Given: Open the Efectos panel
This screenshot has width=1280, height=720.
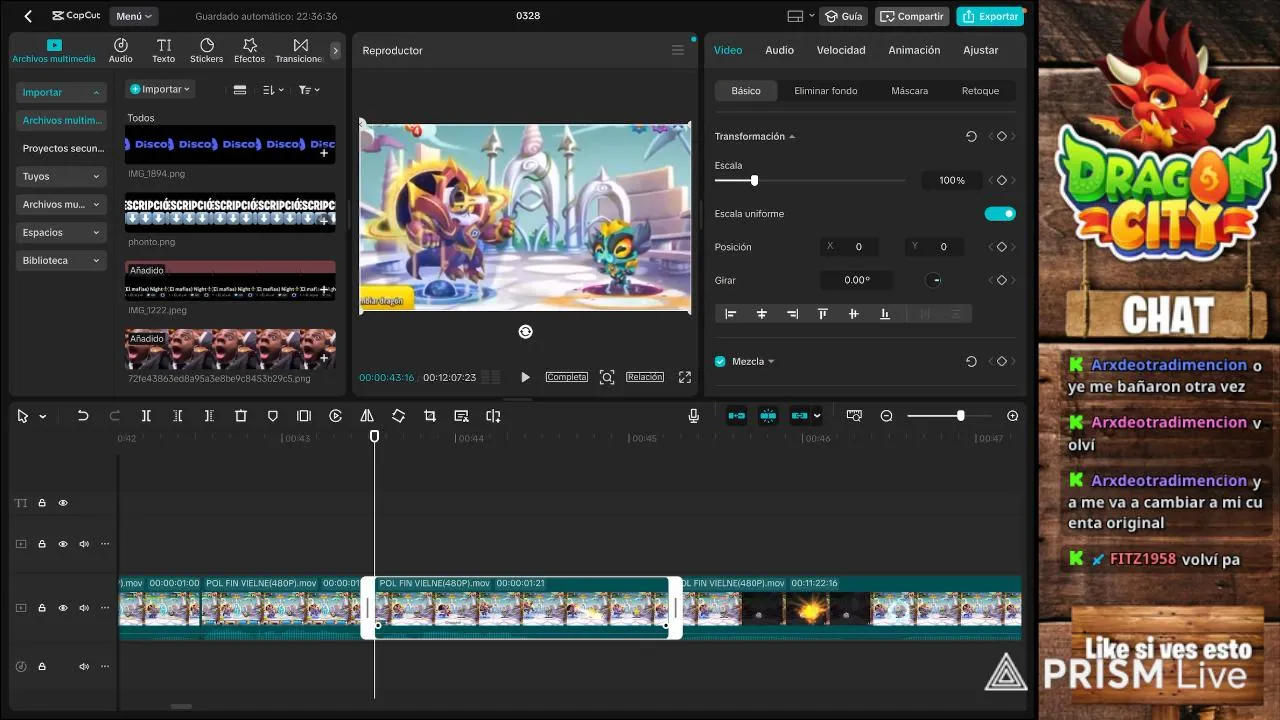Looking at the screenshot, I should click(250, 51).
